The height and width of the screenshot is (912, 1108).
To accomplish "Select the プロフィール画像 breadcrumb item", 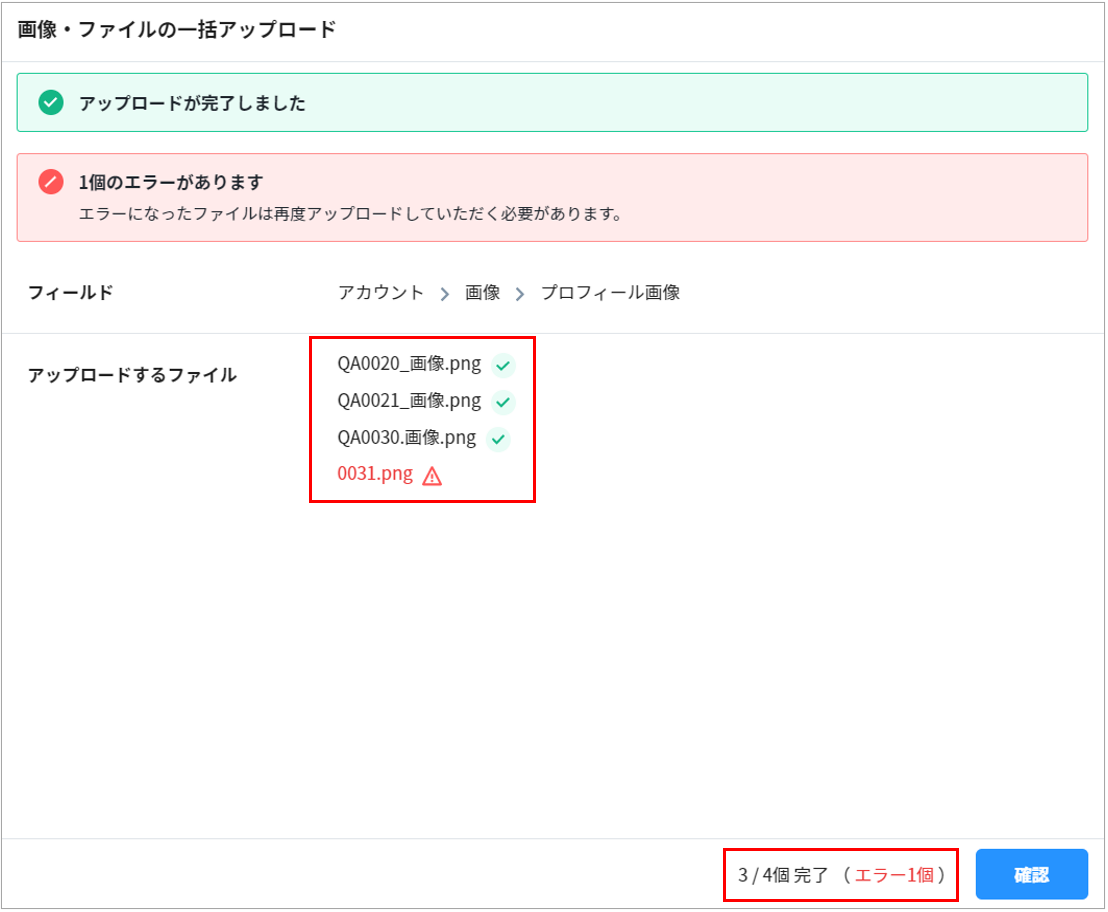I will click(x=610, y=293).
